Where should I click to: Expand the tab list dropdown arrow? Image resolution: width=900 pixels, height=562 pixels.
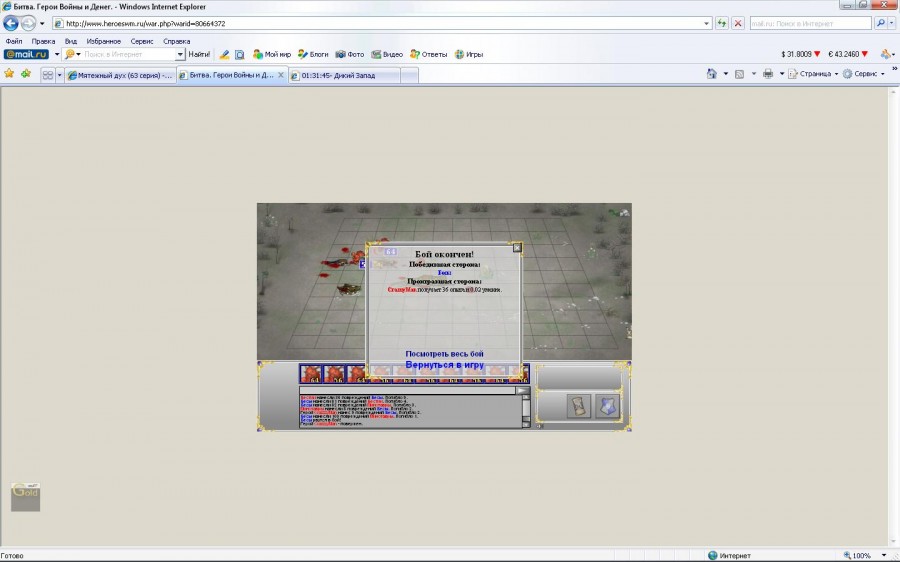coord(59,75)
